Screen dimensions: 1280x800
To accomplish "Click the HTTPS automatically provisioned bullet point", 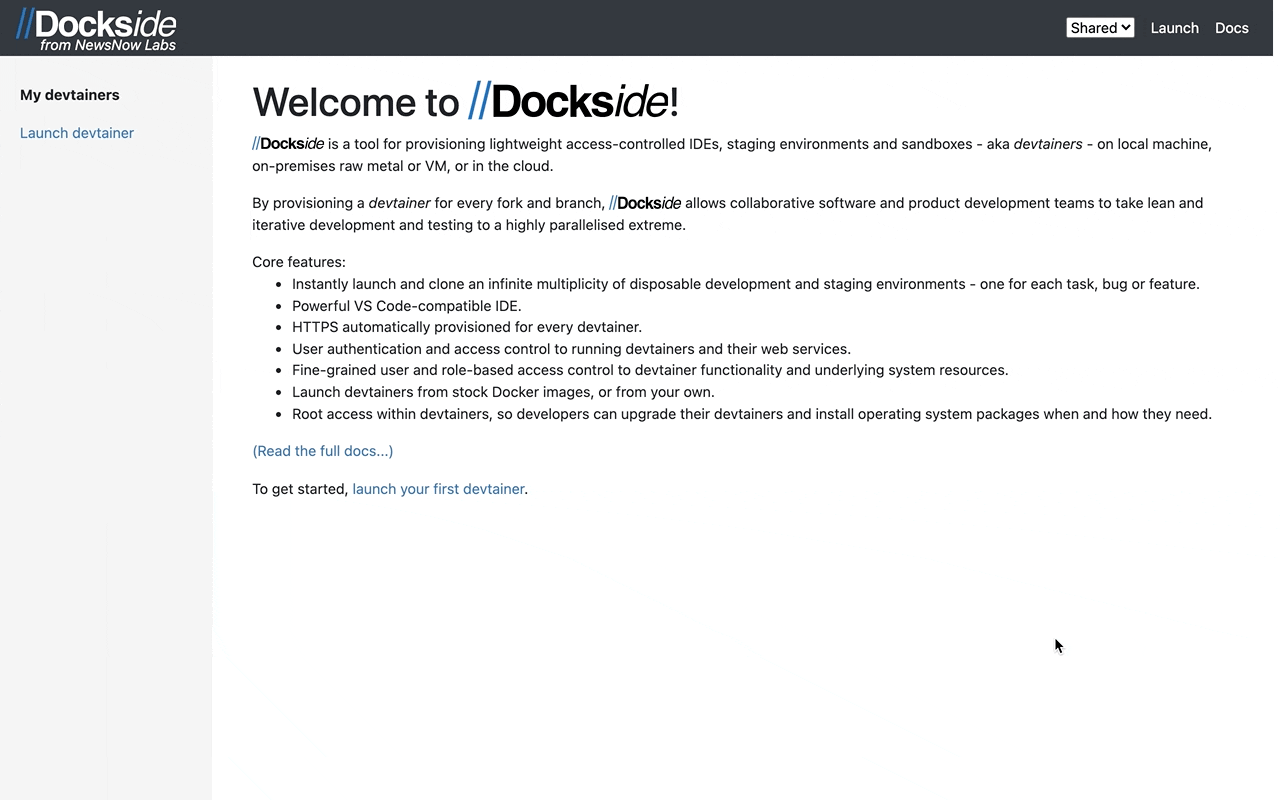I will point(467,327).
